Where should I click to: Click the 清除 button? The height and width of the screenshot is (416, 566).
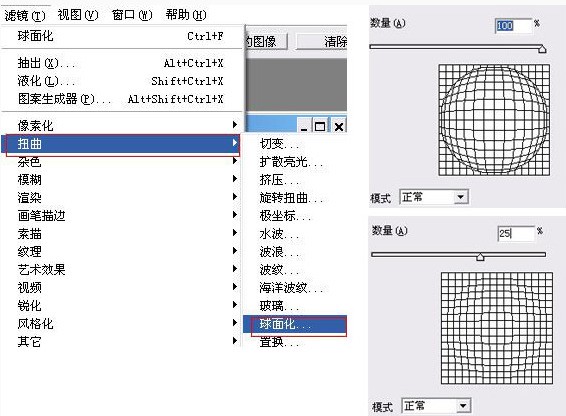tap(322, 42)
